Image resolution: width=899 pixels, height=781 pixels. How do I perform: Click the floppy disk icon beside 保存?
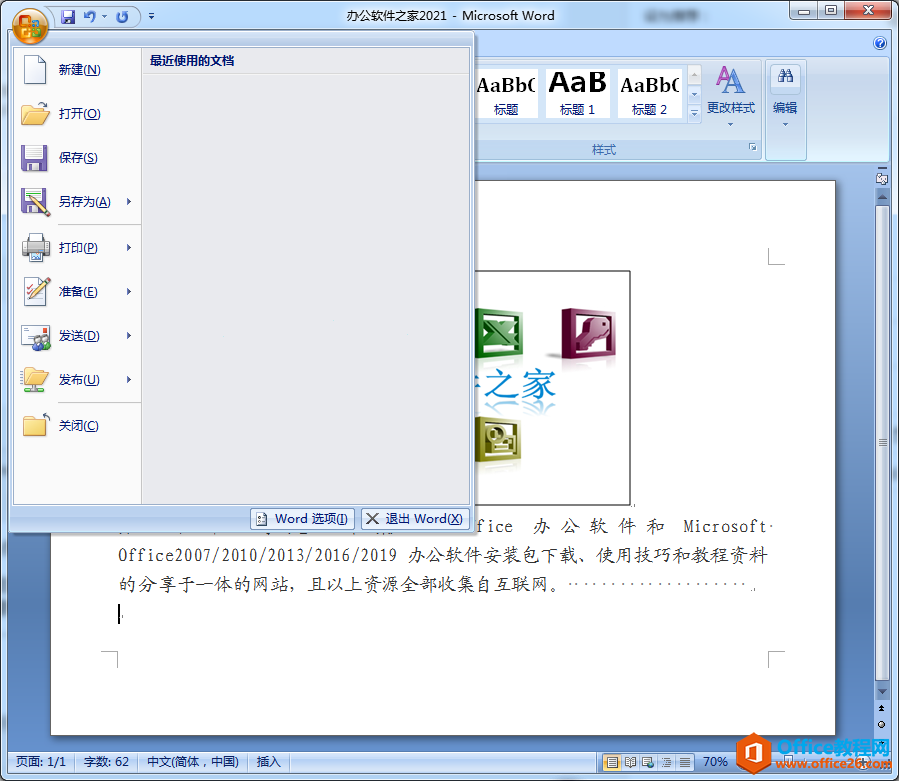click(x=34, y=158)
